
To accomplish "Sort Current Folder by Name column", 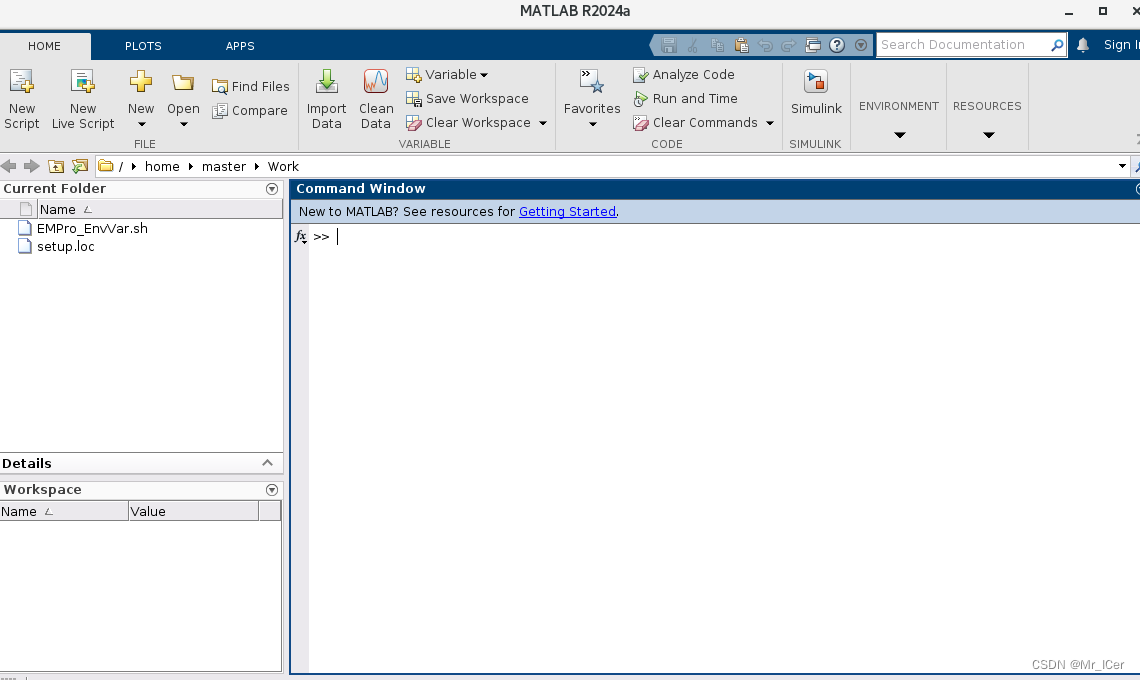I will (160, 209).
